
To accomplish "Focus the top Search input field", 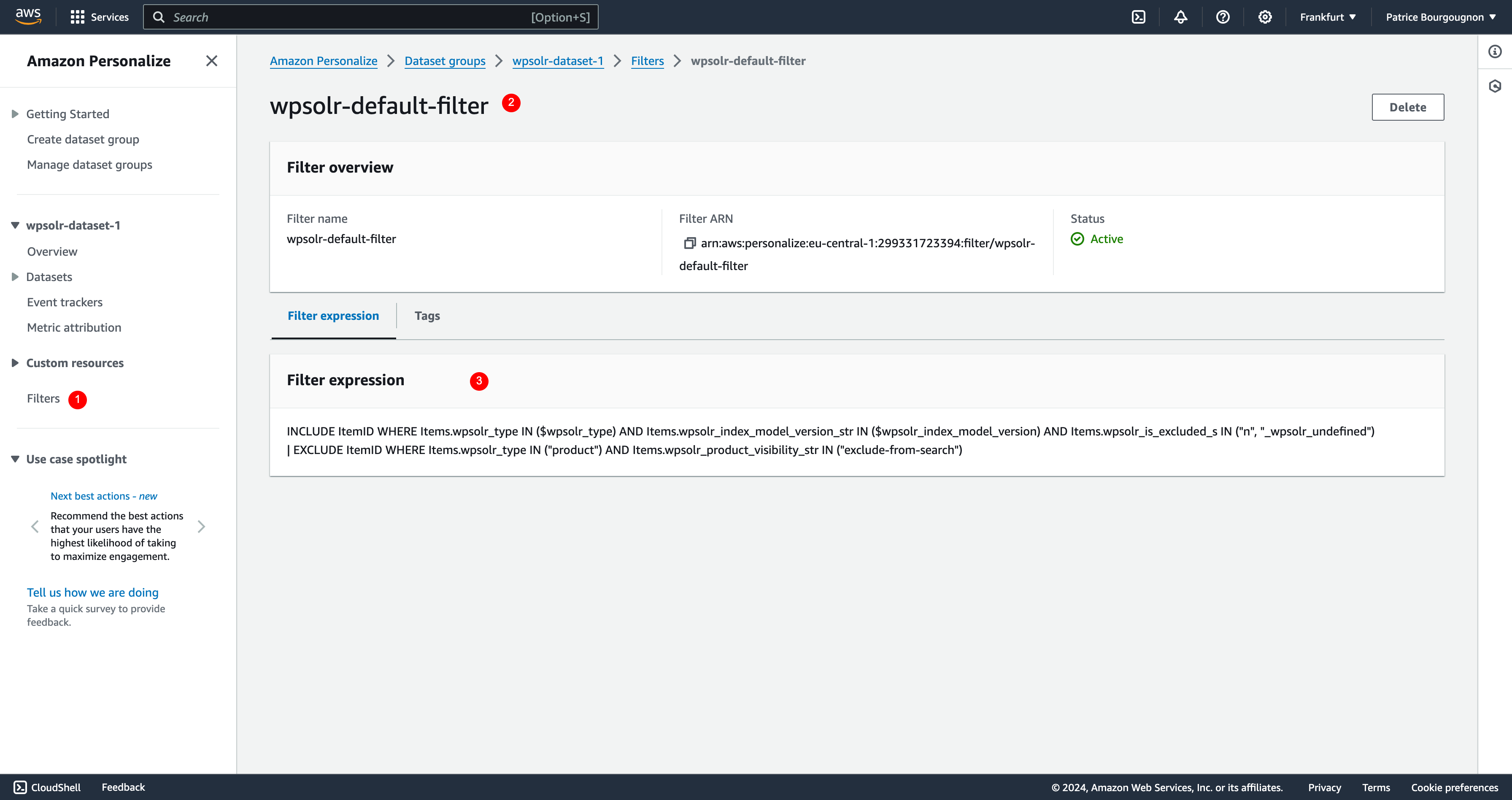I will (x=371, y=17).
